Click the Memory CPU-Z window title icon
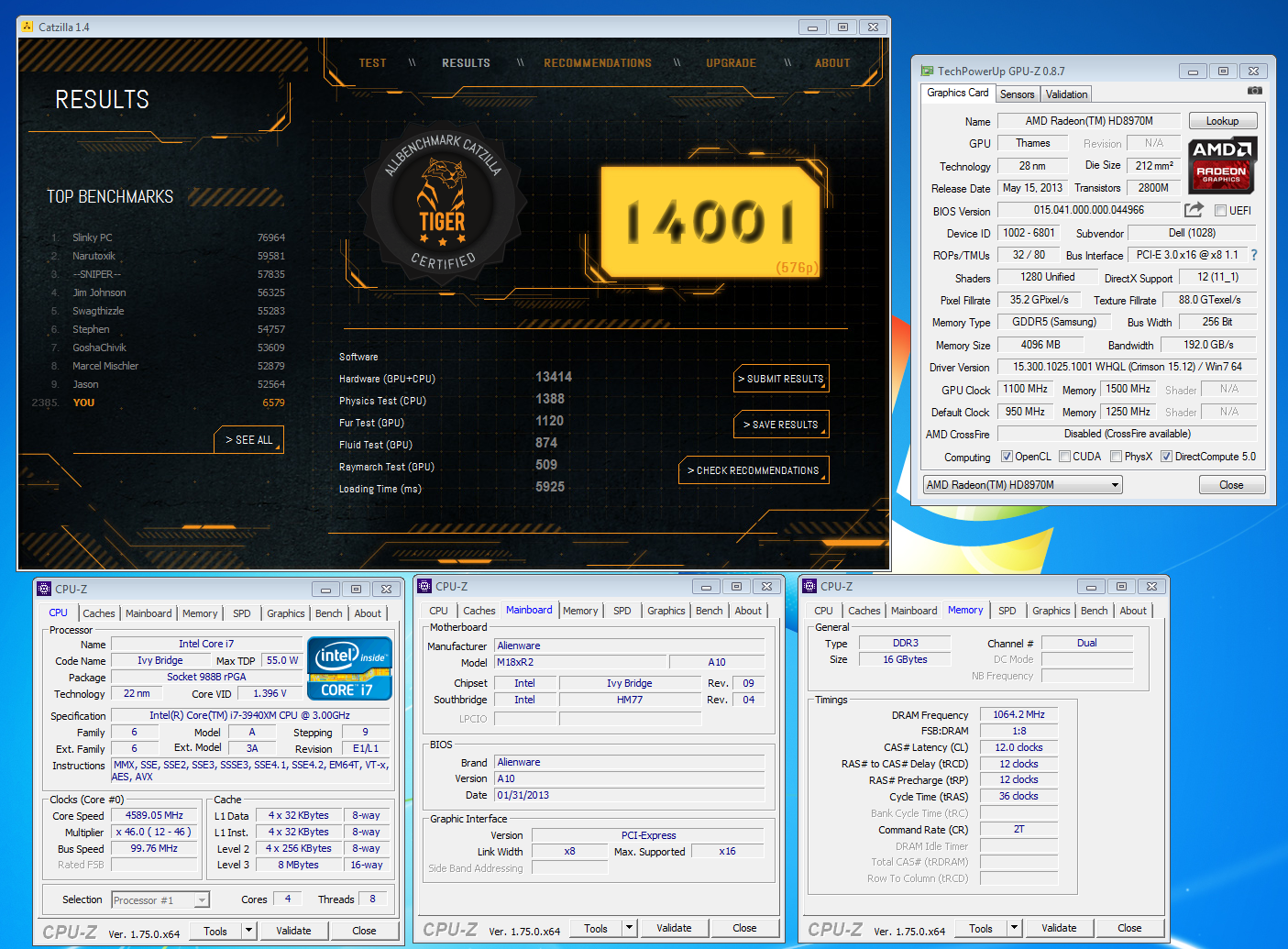 (809, 586)
